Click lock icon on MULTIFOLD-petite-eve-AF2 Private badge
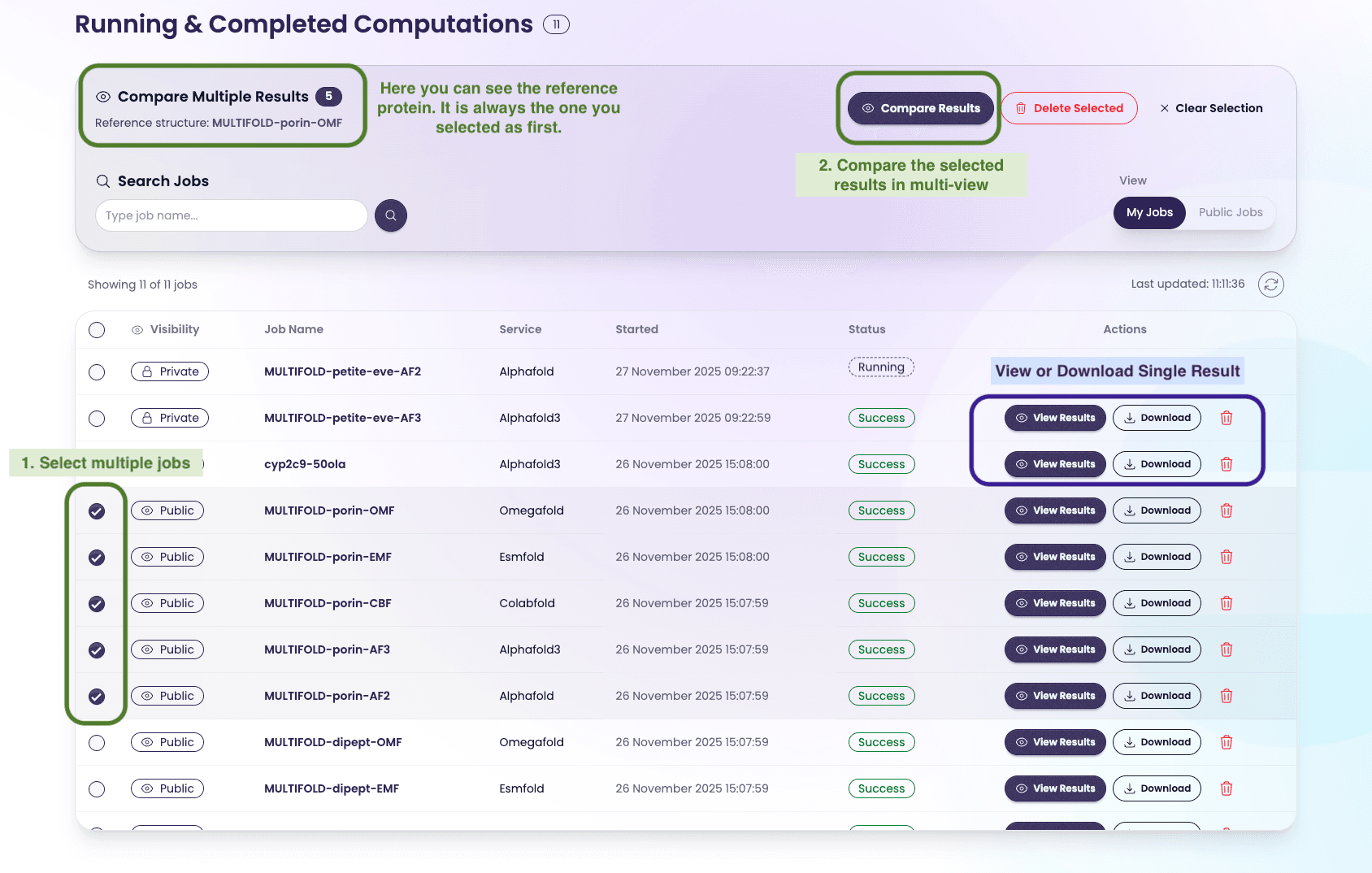 tap(146, 371)
